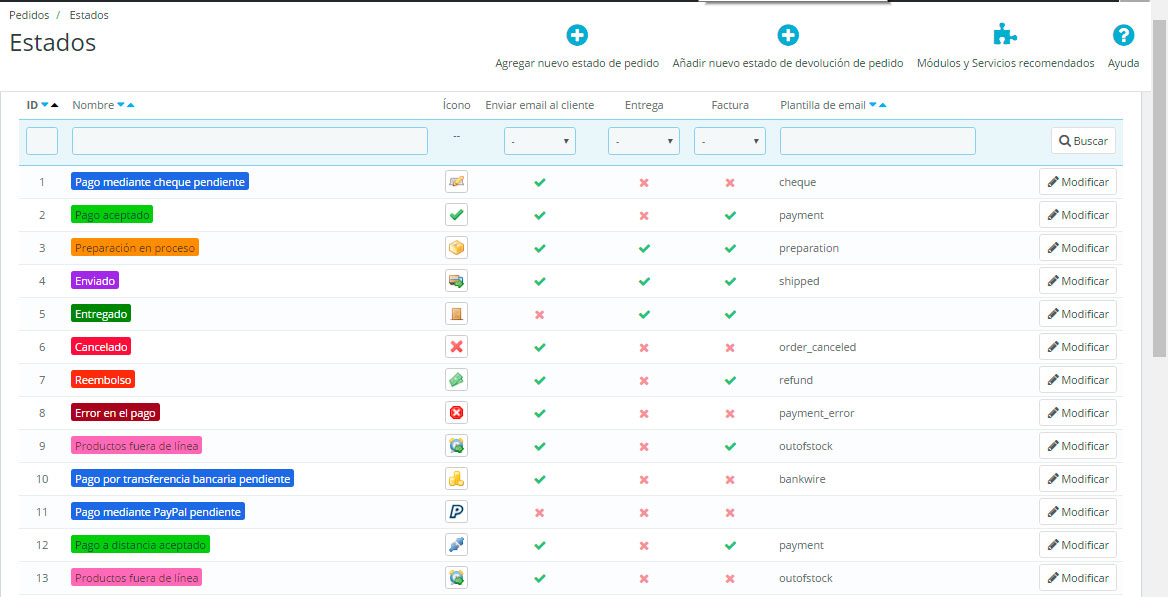Open Enviar email al cliente filter dropdown
Screen dimensions: 1168x597
[x=540, y=141]
